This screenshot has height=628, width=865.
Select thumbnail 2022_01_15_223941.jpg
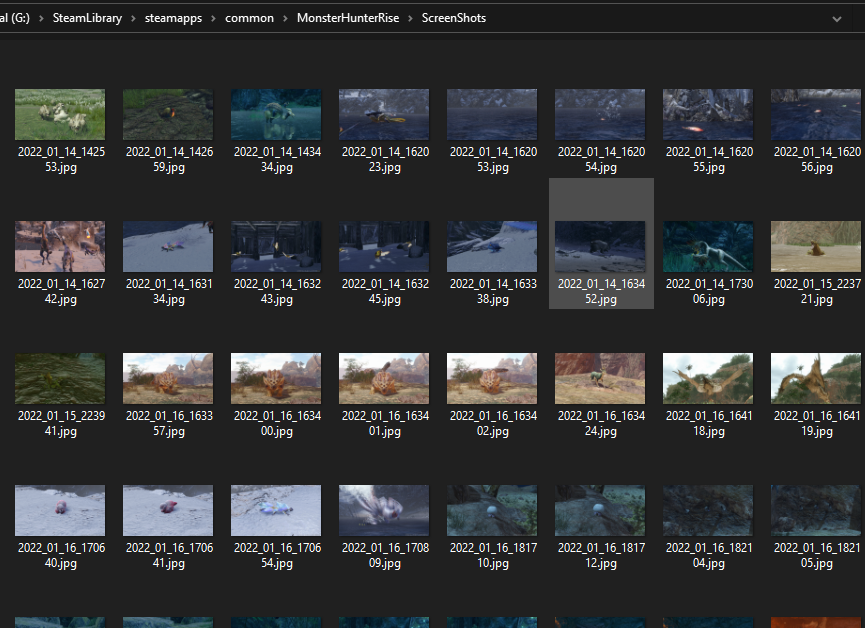pyautogui.click(x=60, y=378)
